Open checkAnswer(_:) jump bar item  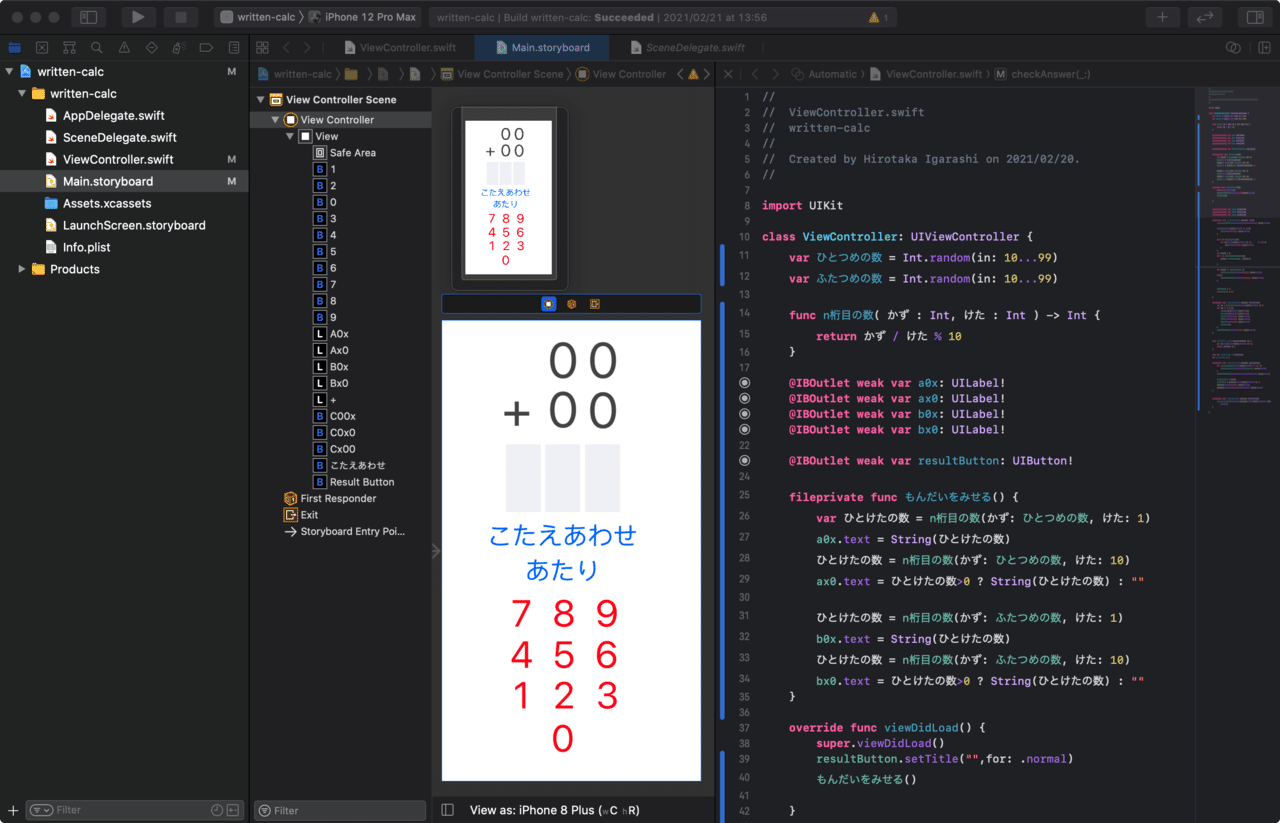pos(1042,74)
